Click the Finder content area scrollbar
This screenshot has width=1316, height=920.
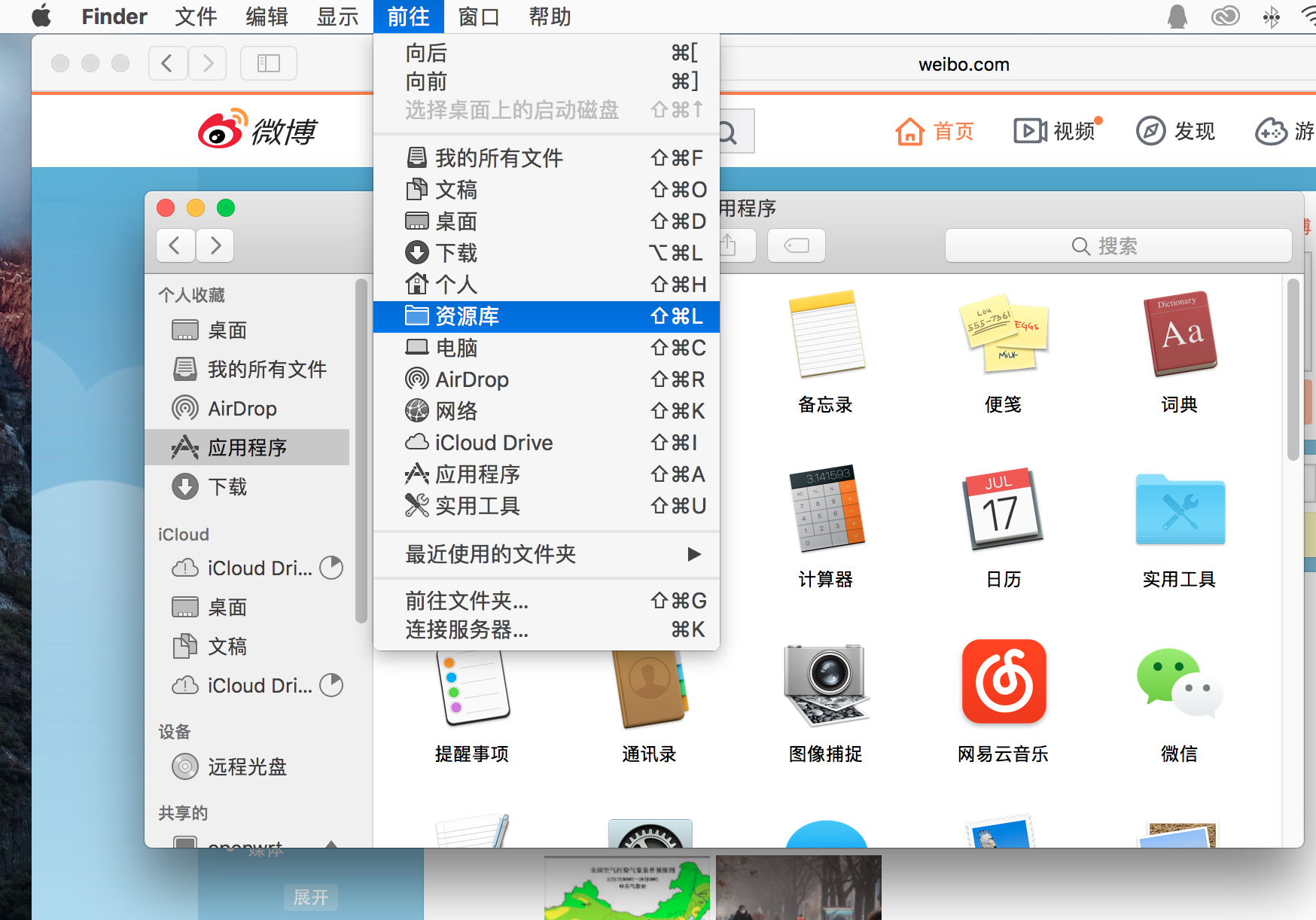click(x=1293, y=370)
